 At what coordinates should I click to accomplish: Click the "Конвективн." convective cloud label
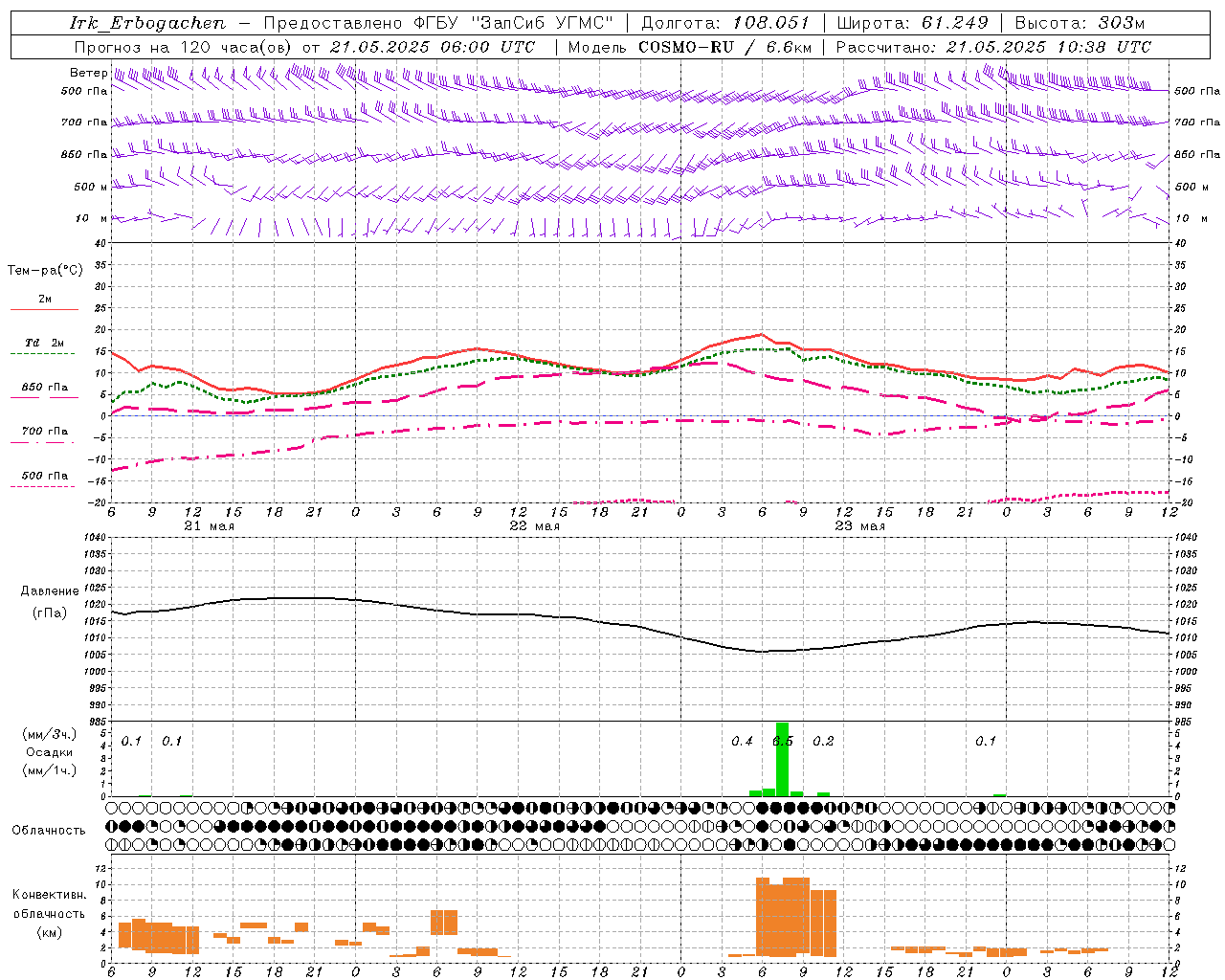49,895
